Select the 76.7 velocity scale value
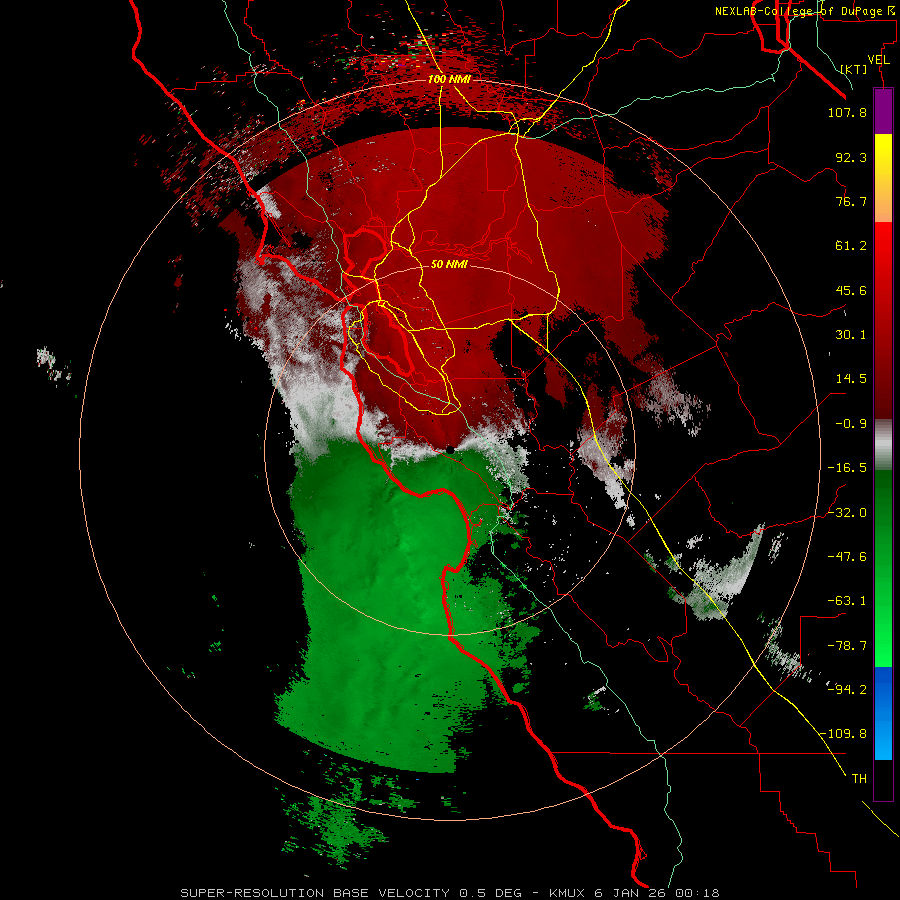This screenshot has width=900, height=900. pos(851,201)
